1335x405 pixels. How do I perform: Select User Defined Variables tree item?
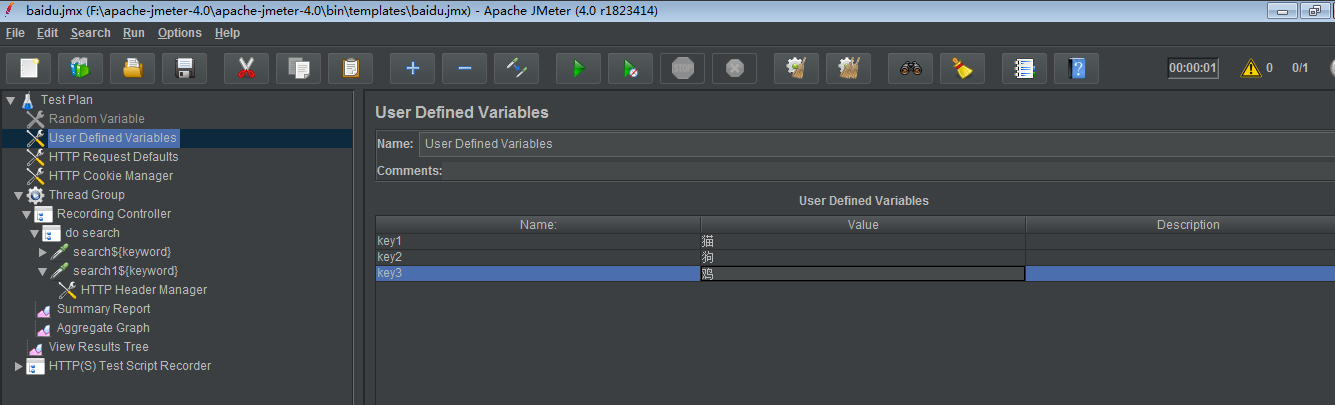[112, 138]
